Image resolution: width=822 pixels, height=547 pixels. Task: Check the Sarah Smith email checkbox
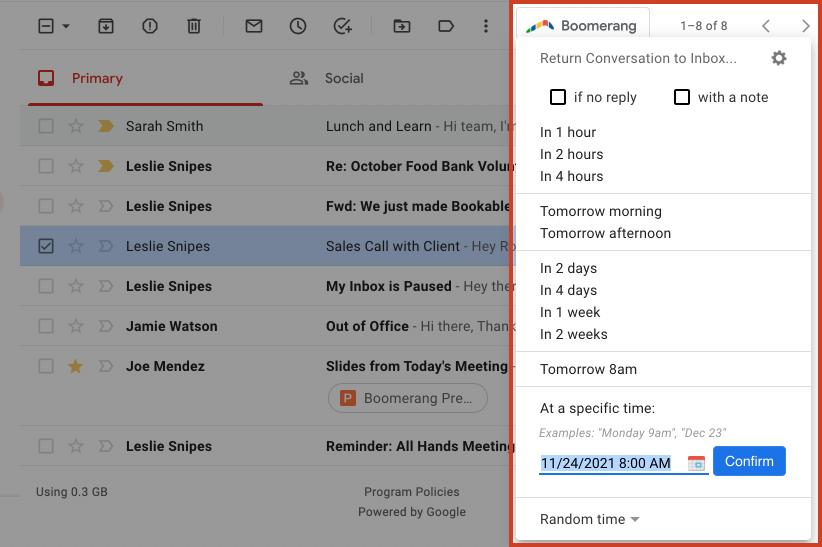(46, 126)
